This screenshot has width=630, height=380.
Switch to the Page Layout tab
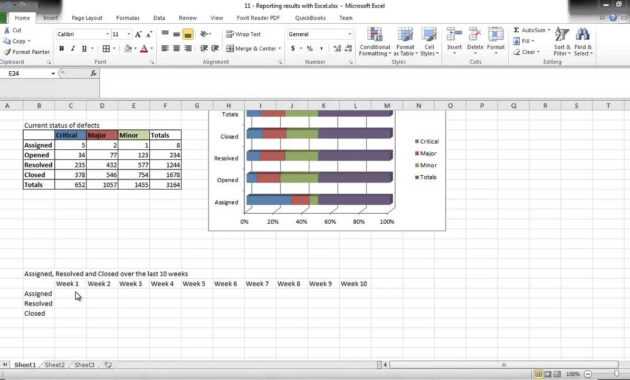click(x=87, y=18)
